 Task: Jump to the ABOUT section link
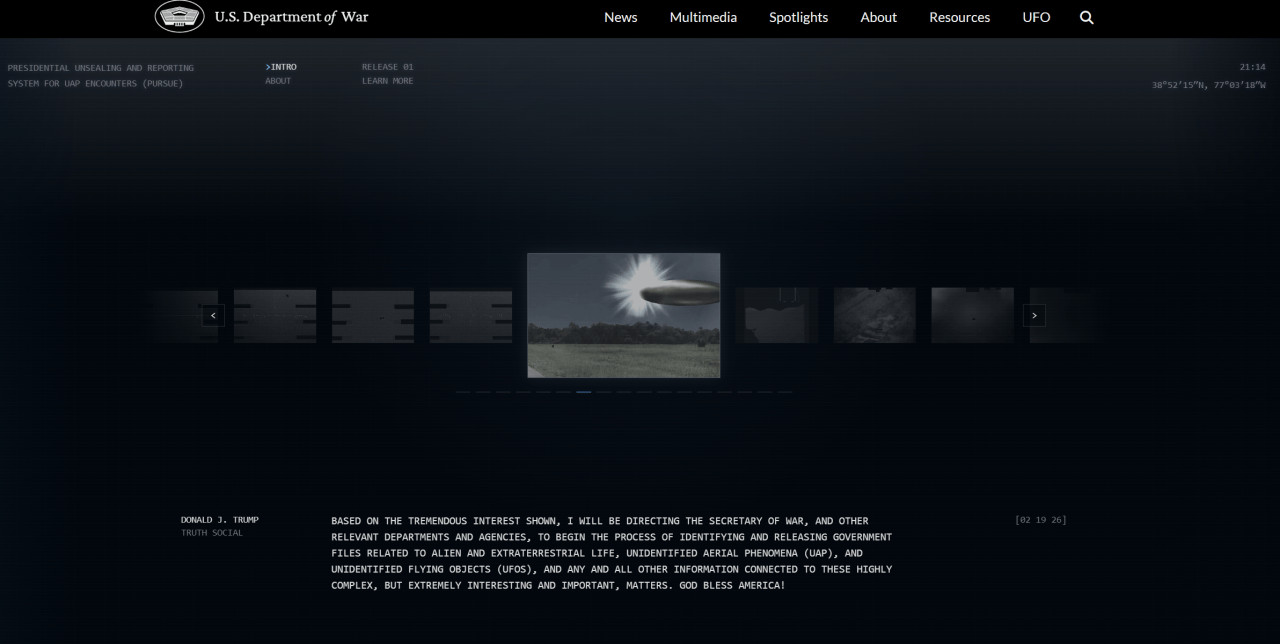tap(278, 81)
